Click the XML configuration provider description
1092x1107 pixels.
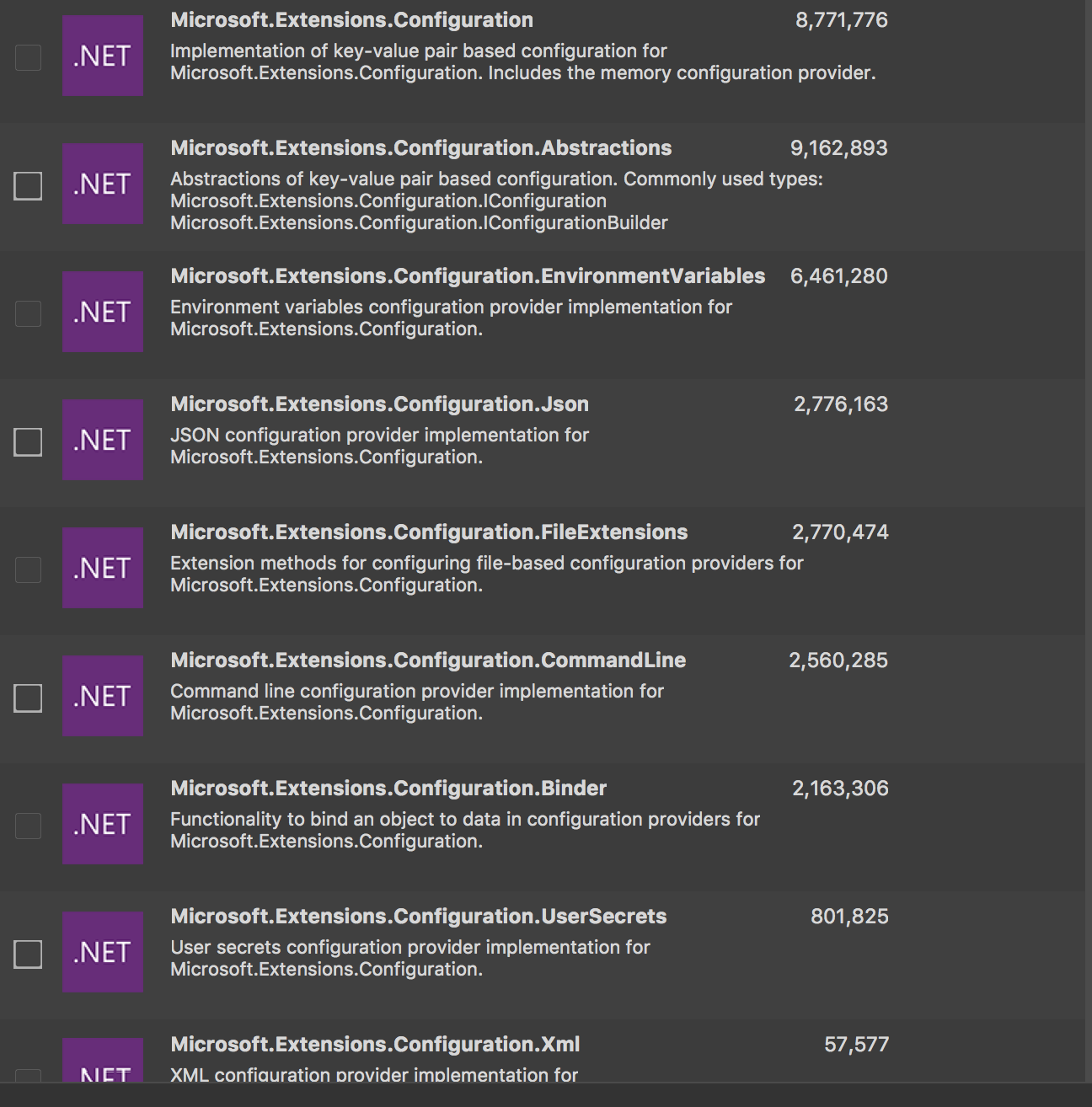click(374, 1074)
